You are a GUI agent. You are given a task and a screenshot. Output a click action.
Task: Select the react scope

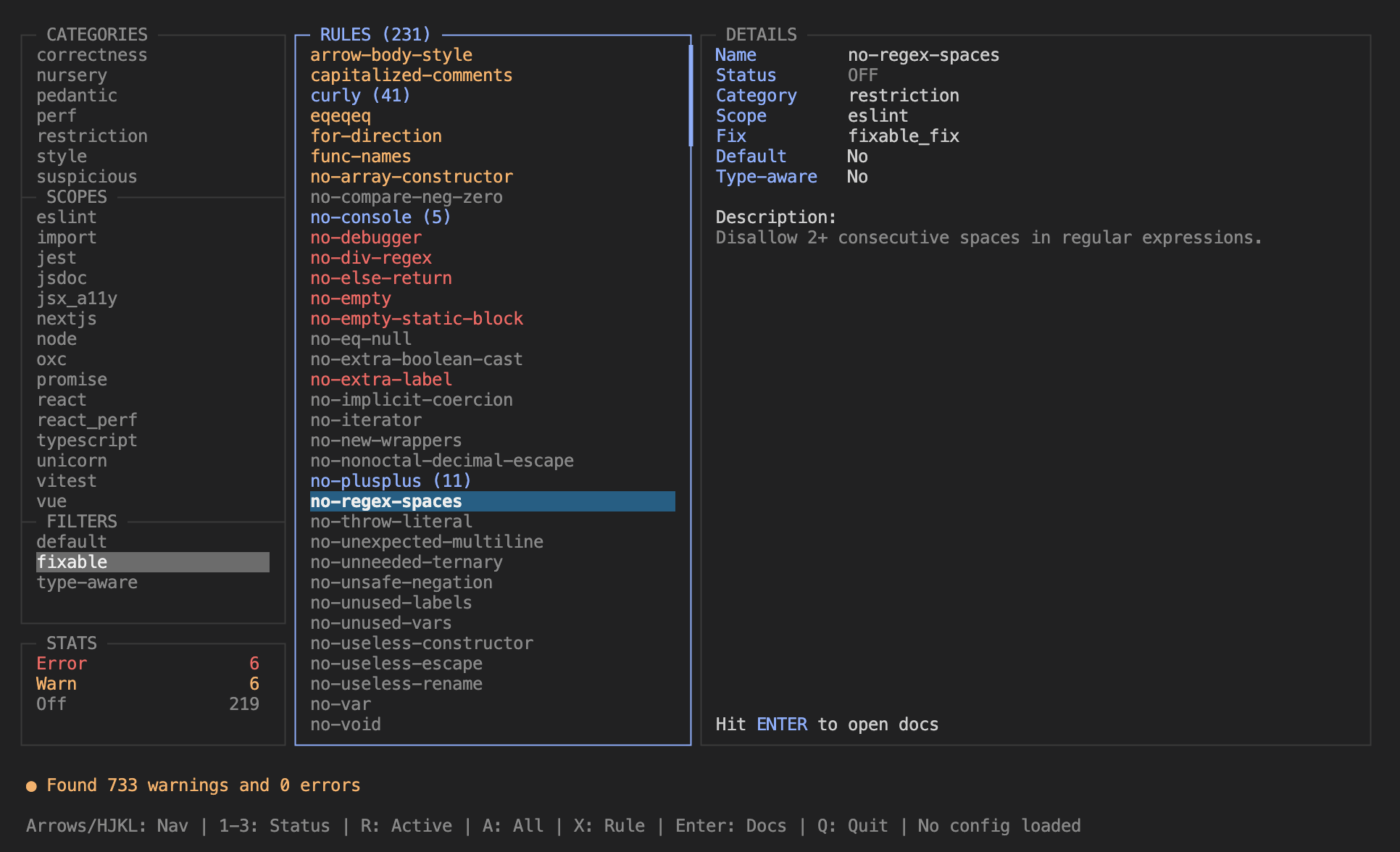coord(62,399)
